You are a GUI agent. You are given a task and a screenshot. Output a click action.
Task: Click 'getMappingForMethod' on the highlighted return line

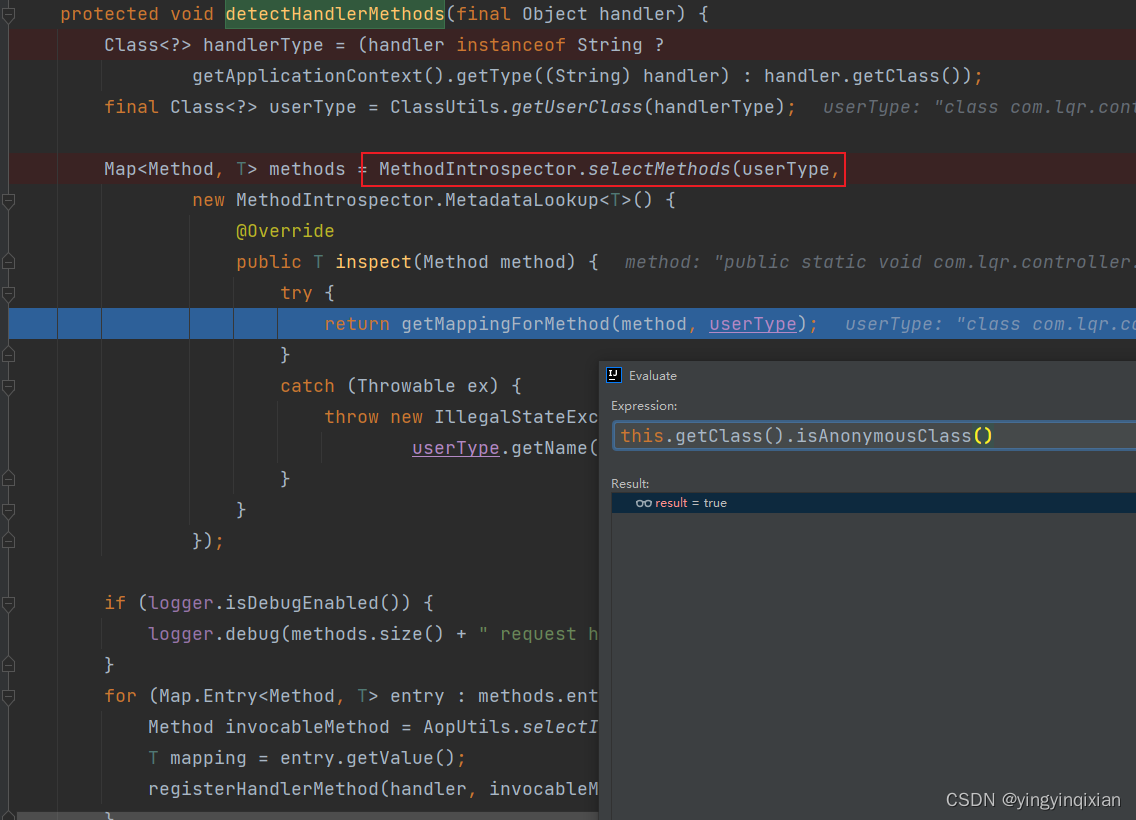coord(506,324)
